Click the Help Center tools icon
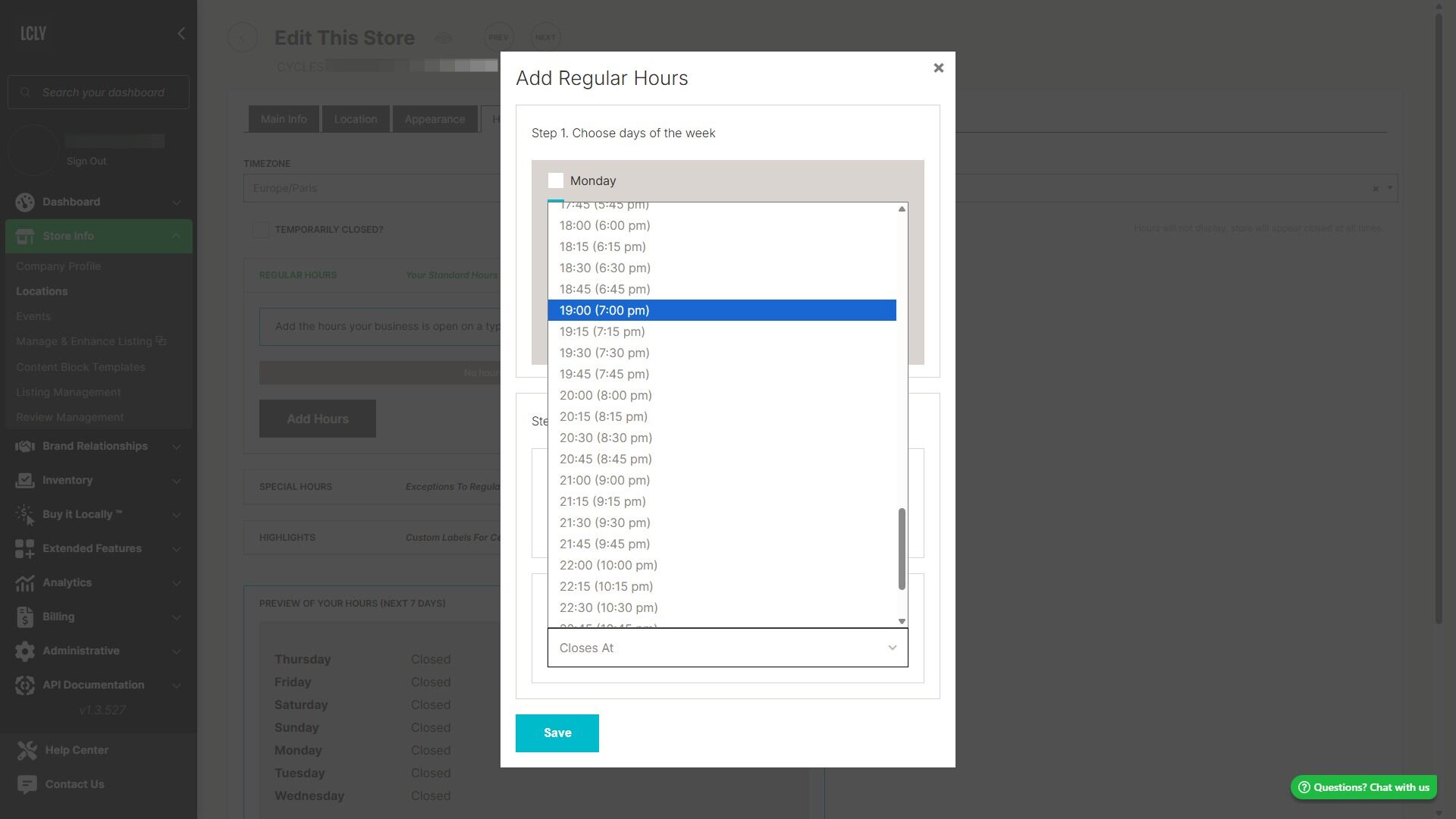1456x819 pixels. click(27, 750)
